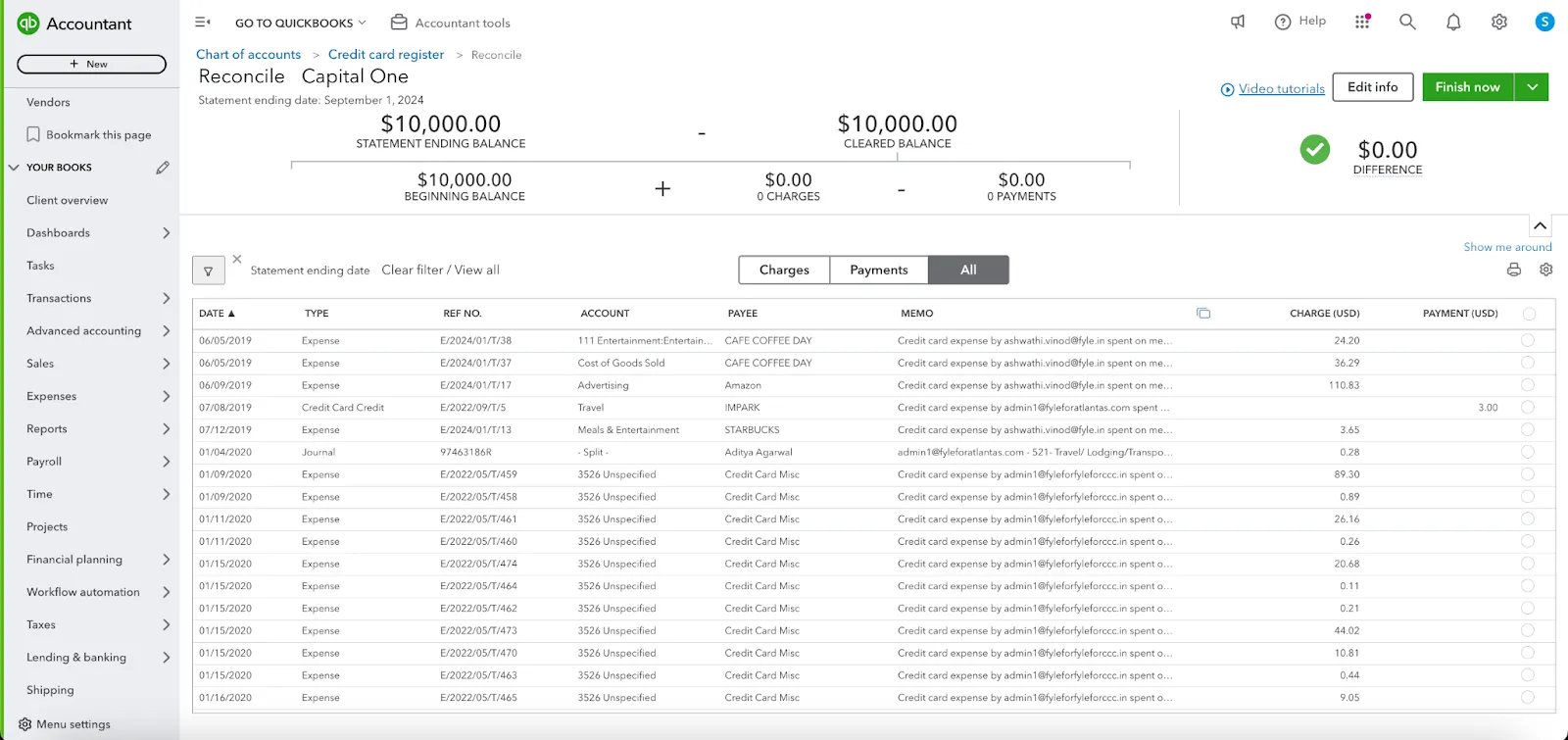Collapse the reconcile summary with the up chevron
Screen dimensions: 1568x740
(x=1541, y=225)
